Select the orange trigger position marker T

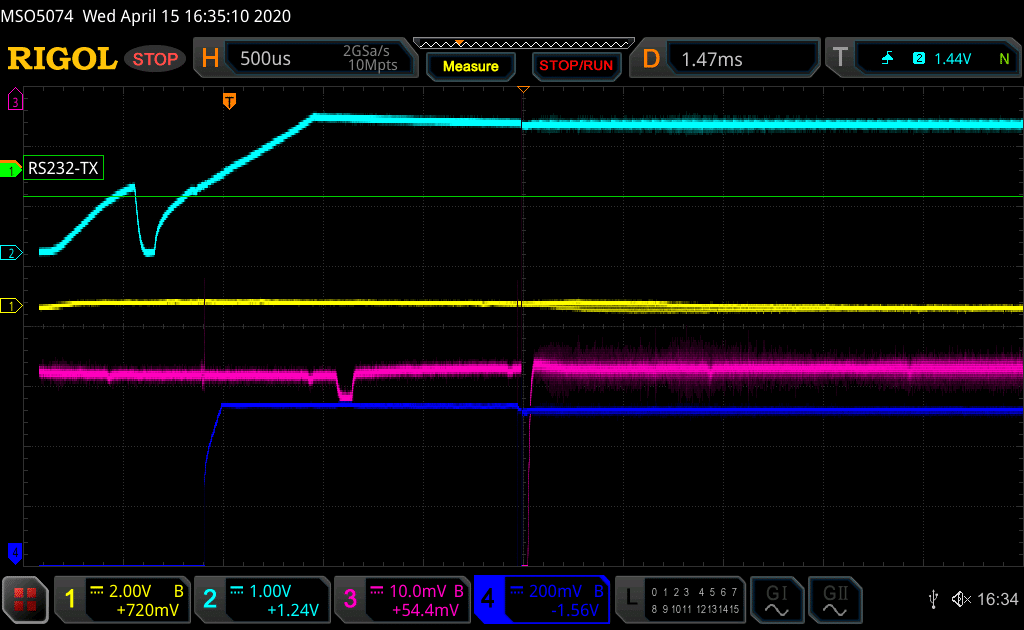[x=229, y=101]
